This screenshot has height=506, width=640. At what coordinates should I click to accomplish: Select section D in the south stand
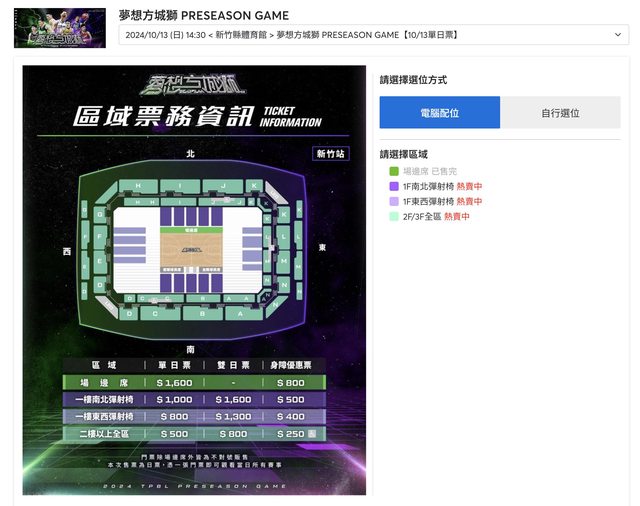(131, 313)
